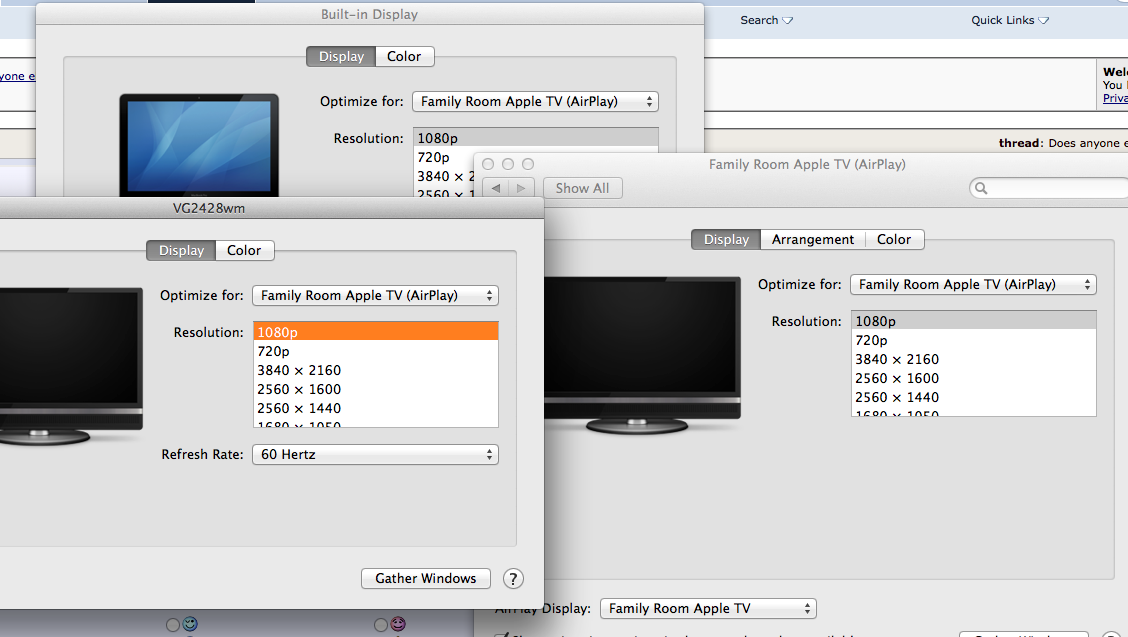The height and width of the screenshot is (637, 1128).
Task: Open Optimize for dropdown in Family Room Apple TV window
Action: coord(973,284)
